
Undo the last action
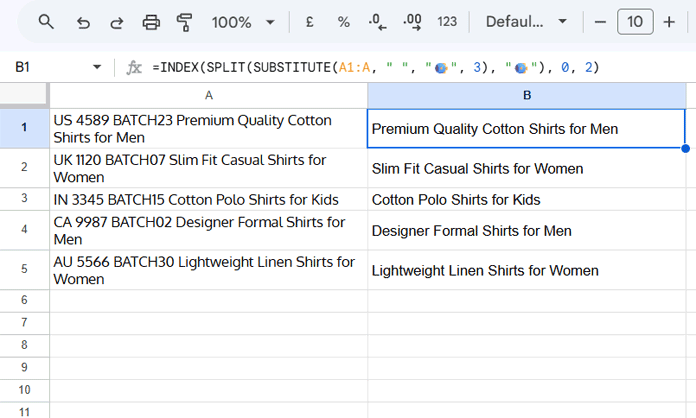click(83, 22)
